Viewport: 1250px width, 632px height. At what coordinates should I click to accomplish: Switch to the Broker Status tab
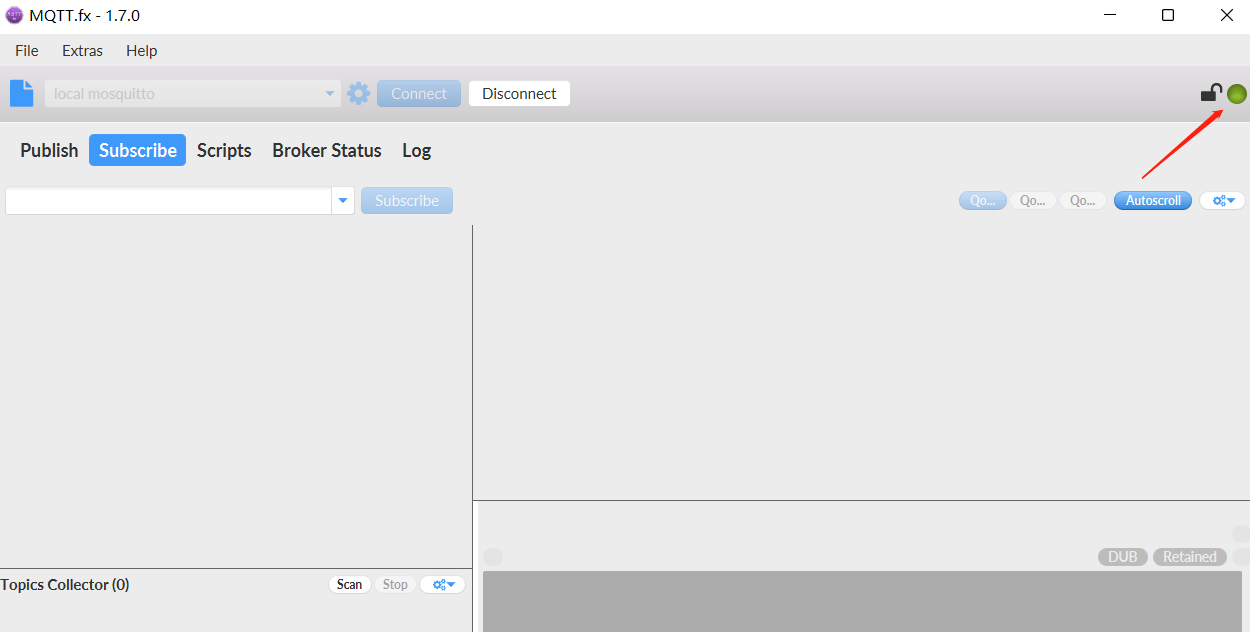tap(327, 150)
